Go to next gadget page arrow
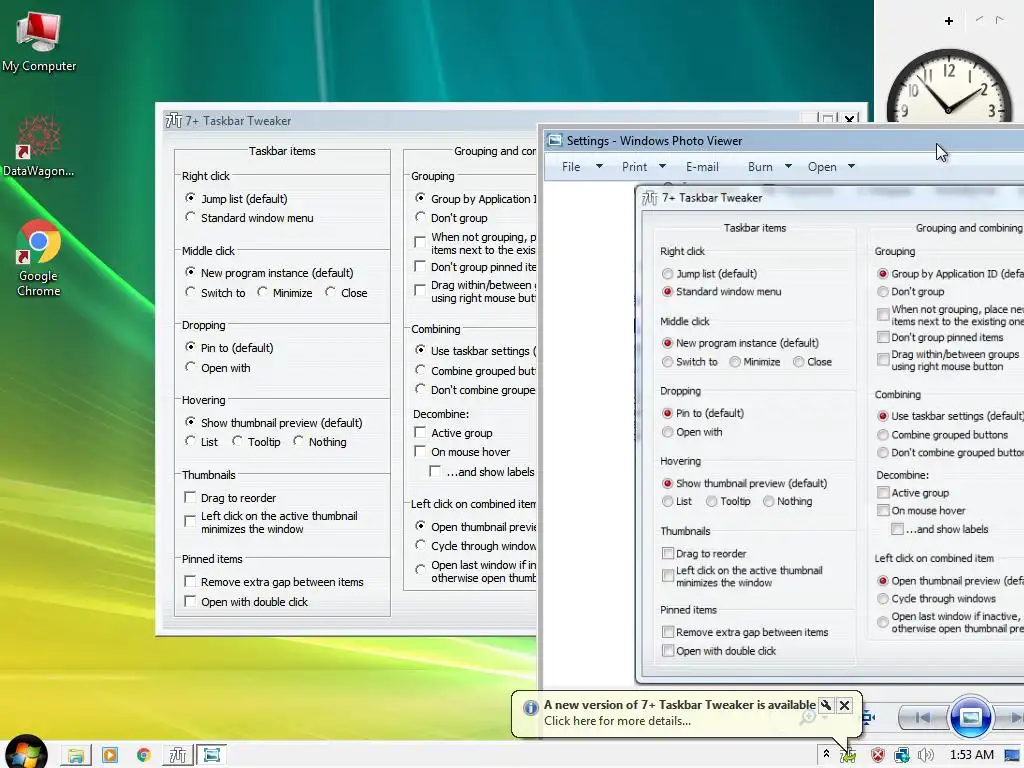The height and width of the screenshot is (768, 1024). [999, 20]
